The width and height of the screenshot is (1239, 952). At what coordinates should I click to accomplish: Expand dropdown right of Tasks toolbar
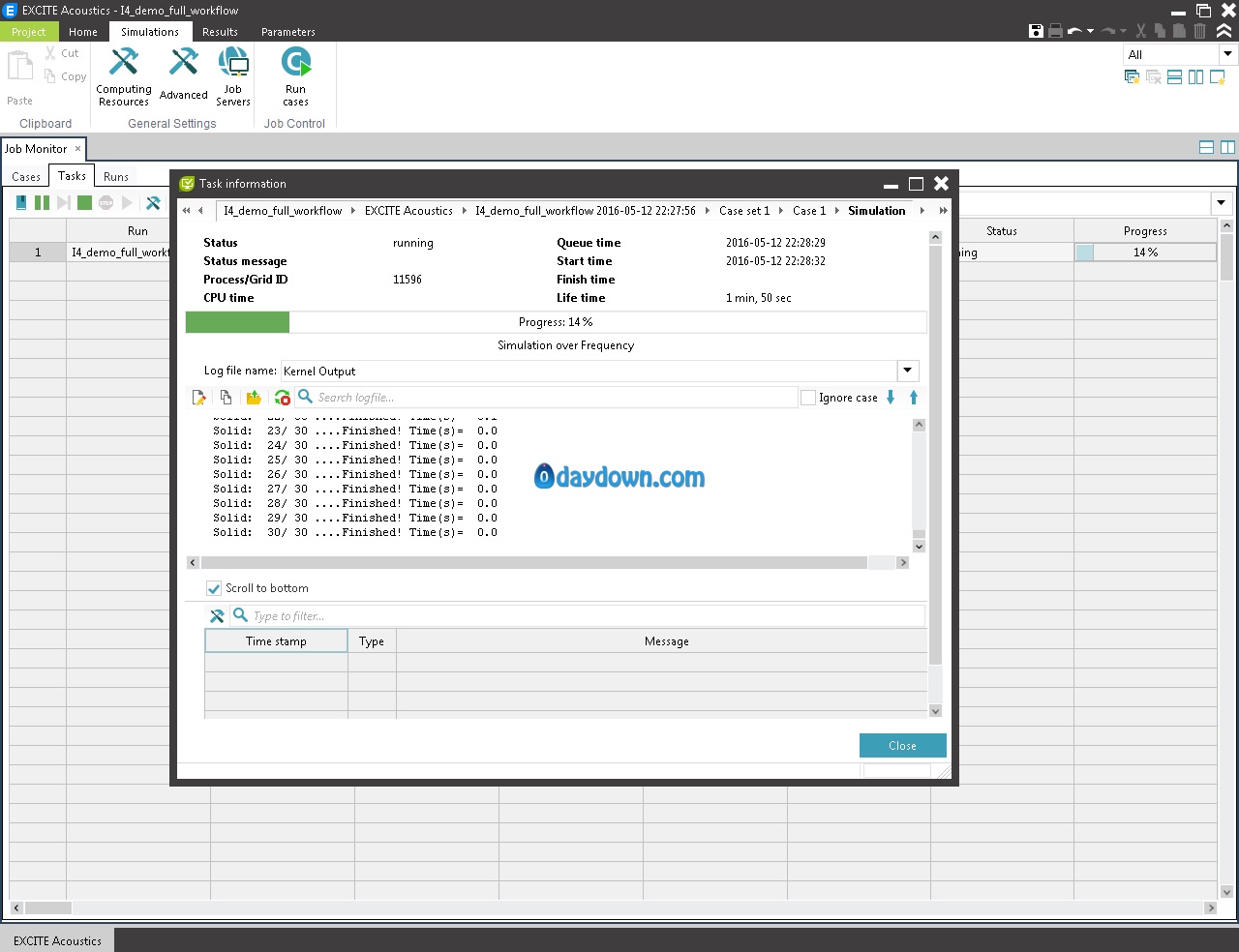[x=1222, y=203]
